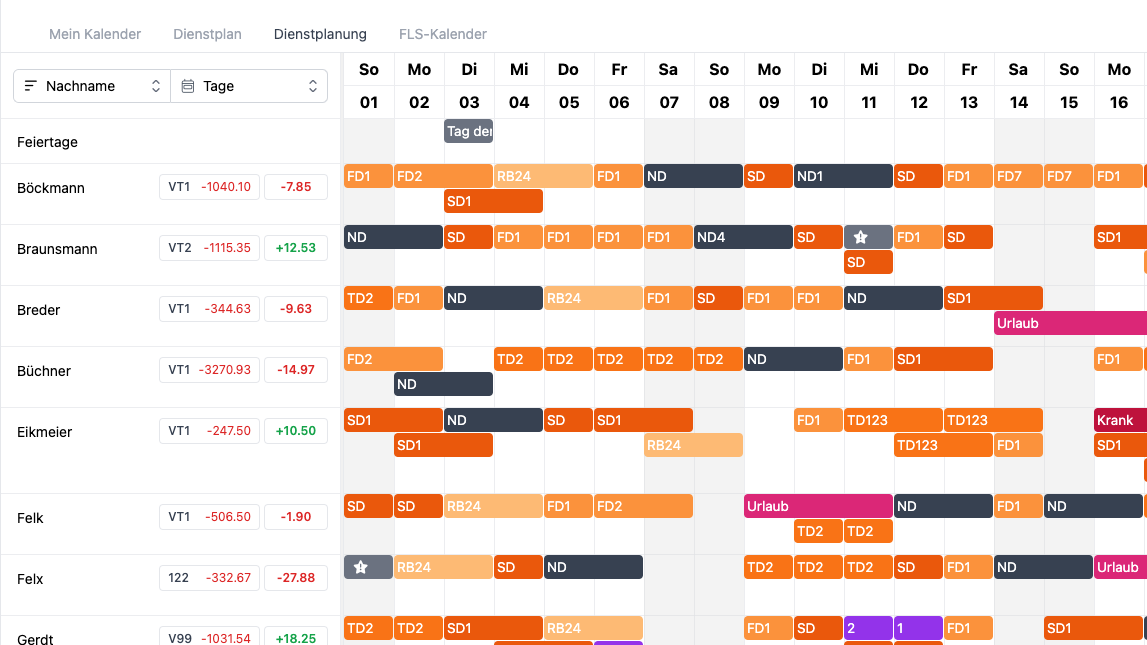Click Braunsmann's green +12.53 badge
This screenshot has height=645, width=1147.
coord(295,248)
